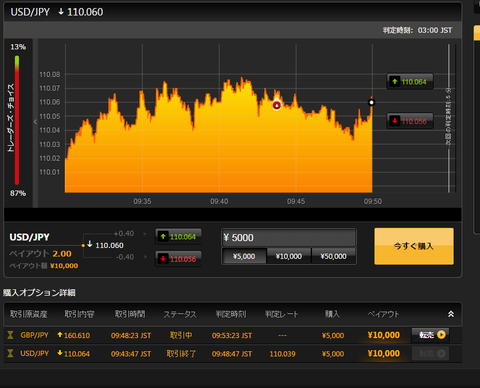The height and width of the screenshot is (388, 480).
Task: Click the USD/JPY asset name in table row
Action: [x=34, y=353]
